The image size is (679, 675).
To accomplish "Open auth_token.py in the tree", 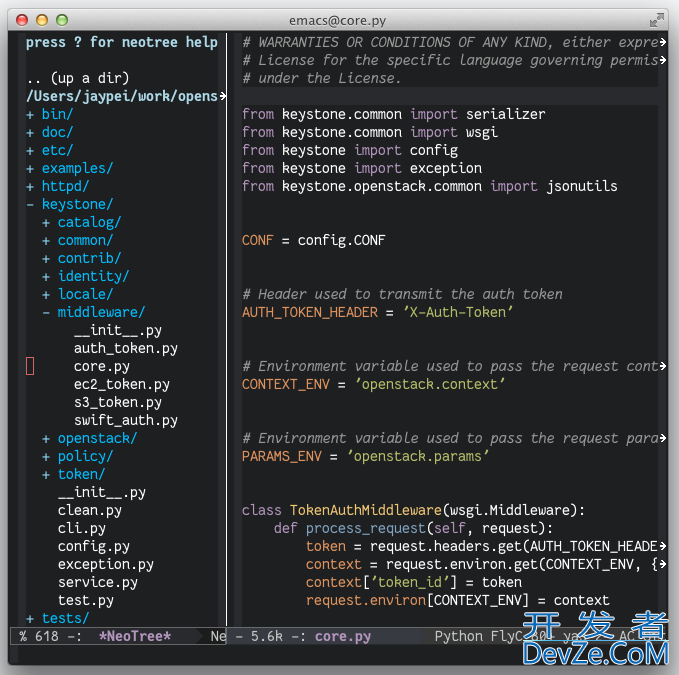I will [x=125, y=348].
